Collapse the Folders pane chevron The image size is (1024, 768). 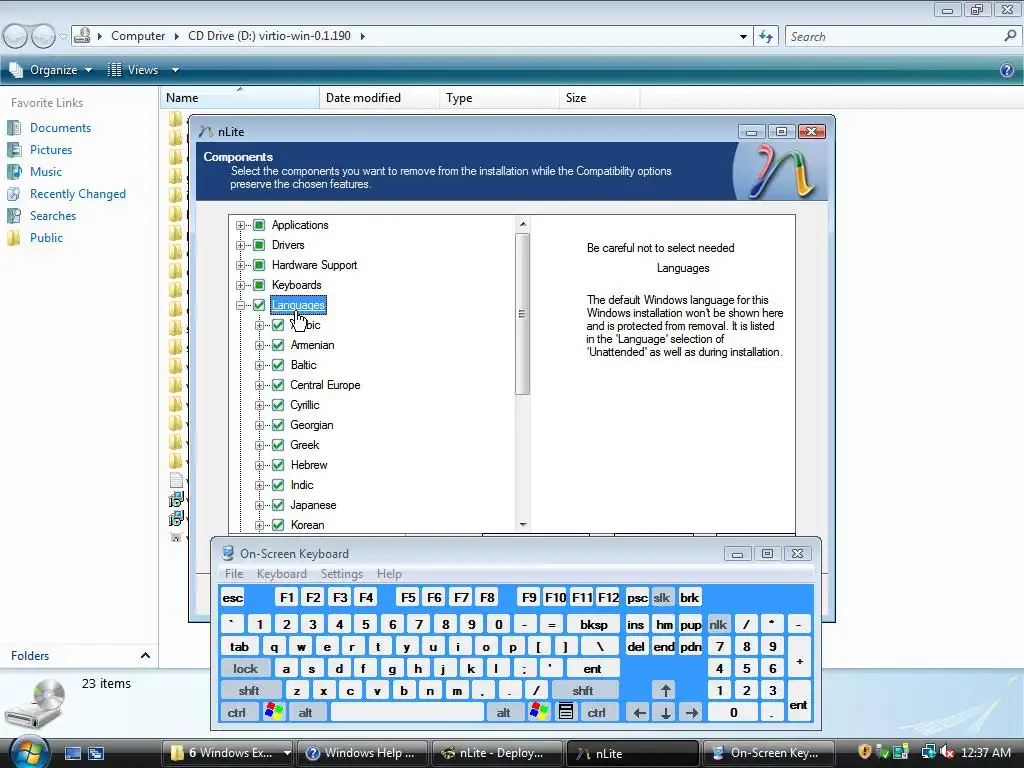coord(145,656)
